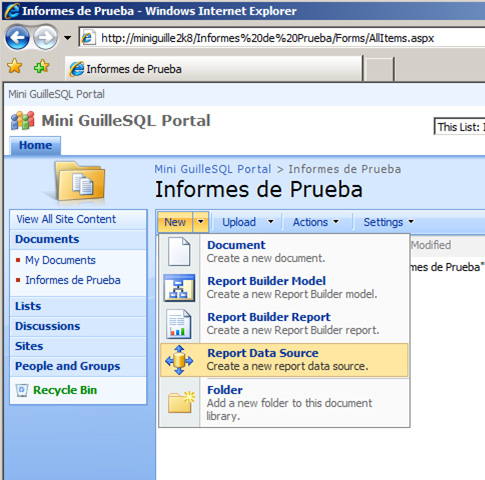Screen dimensions: 485x480
Task: Select the Home tab
Action: pos(35,145)
